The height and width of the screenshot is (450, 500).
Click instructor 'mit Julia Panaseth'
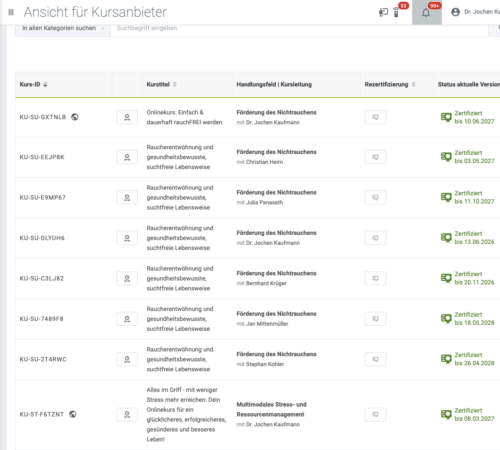[260, 202]
